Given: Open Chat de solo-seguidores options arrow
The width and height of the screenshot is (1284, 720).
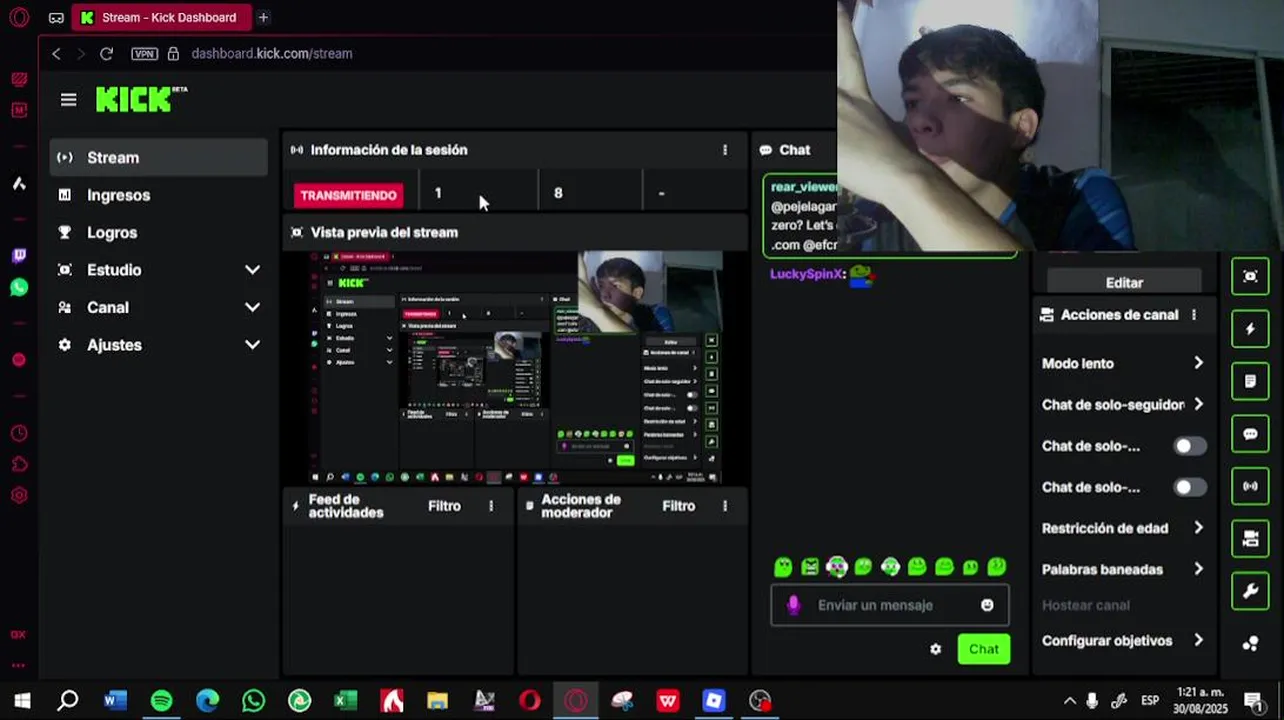Looking at the screenshot, I should (x=1198, y=404).
